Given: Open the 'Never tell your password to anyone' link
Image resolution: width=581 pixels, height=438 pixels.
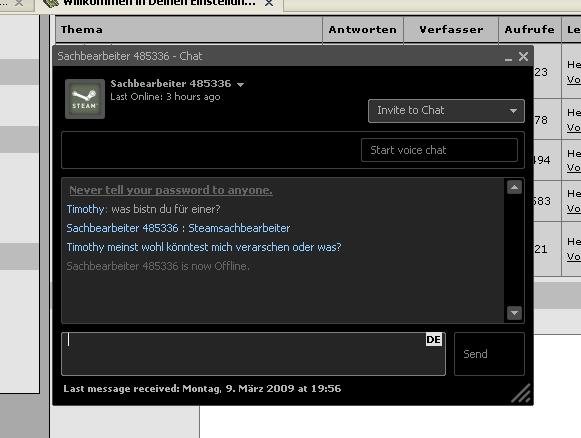Looking at the screenshot, I should coord(170,190).
